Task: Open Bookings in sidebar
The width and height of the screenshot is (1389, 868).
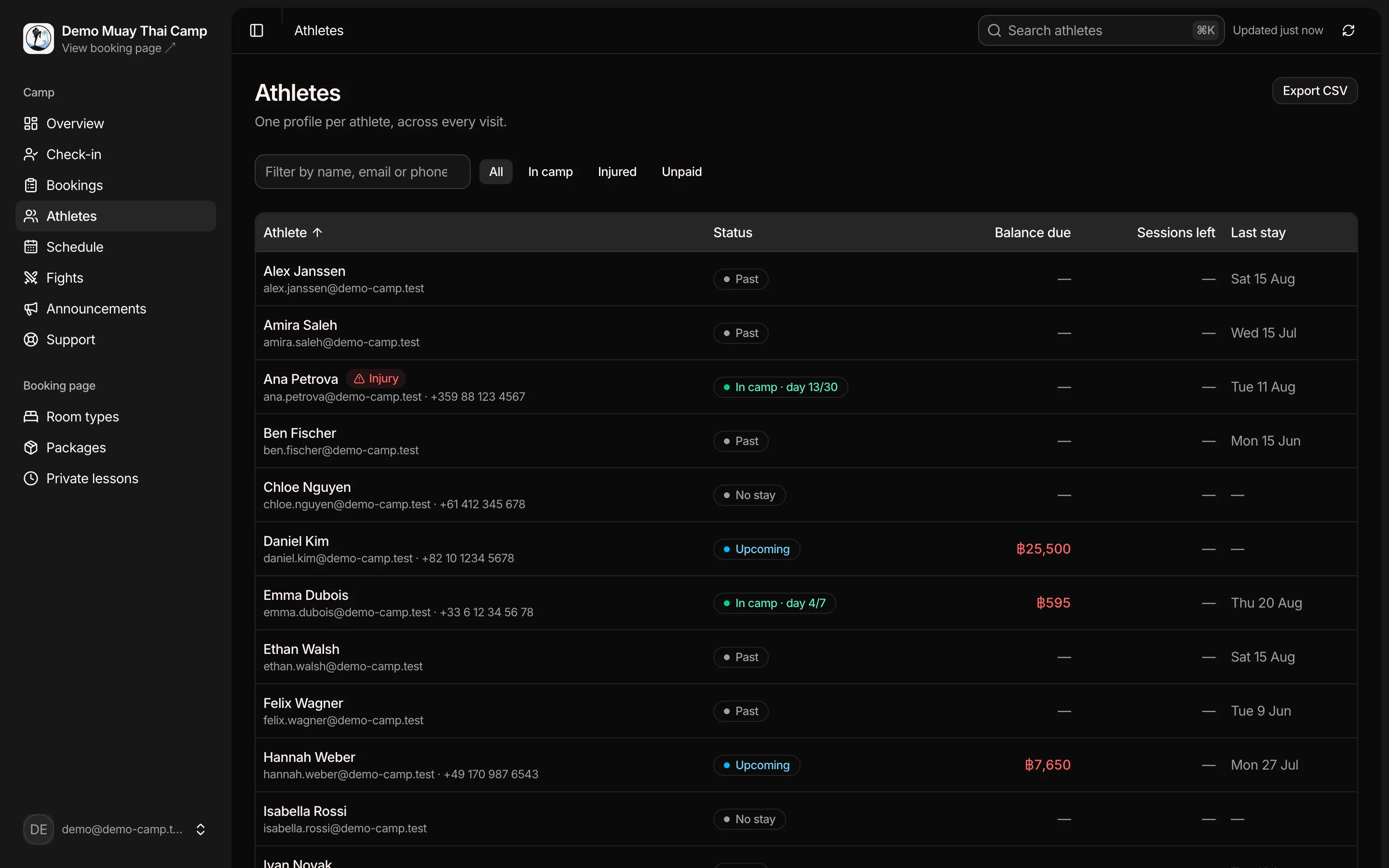Action: pos(116,186)
